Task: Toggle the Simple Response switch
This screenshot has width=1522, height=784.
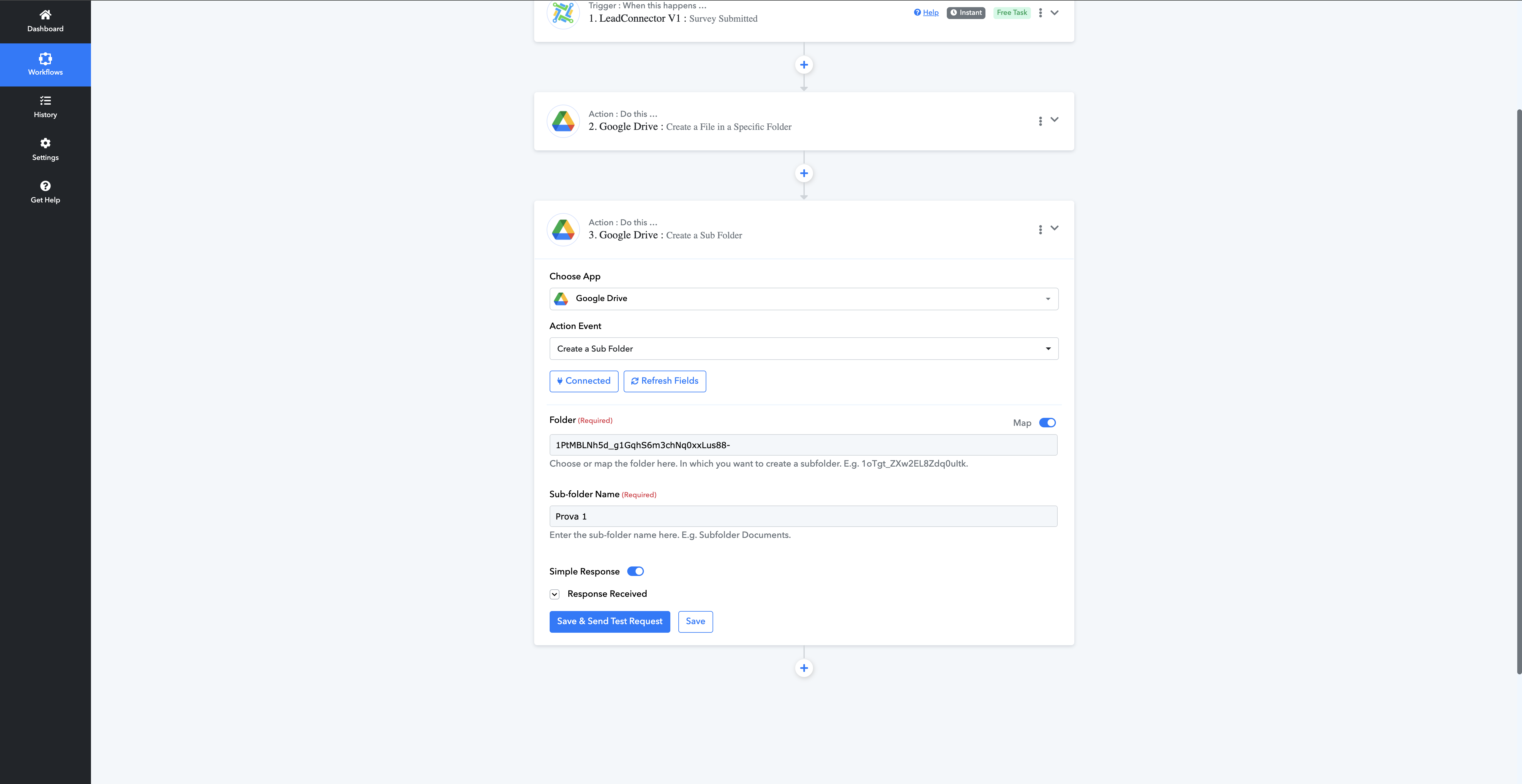Action: (635, 571)
